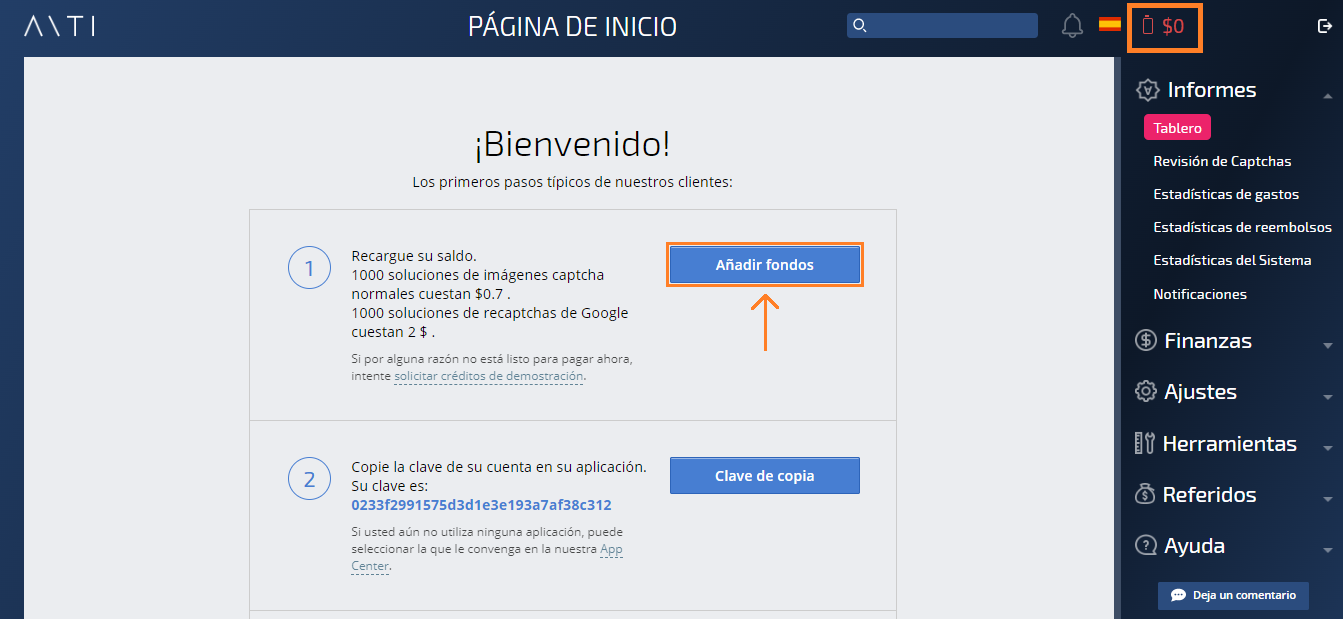1343x619 pixels.
Task: Click the Finanzas section title
Action: tap(1208, 341)
